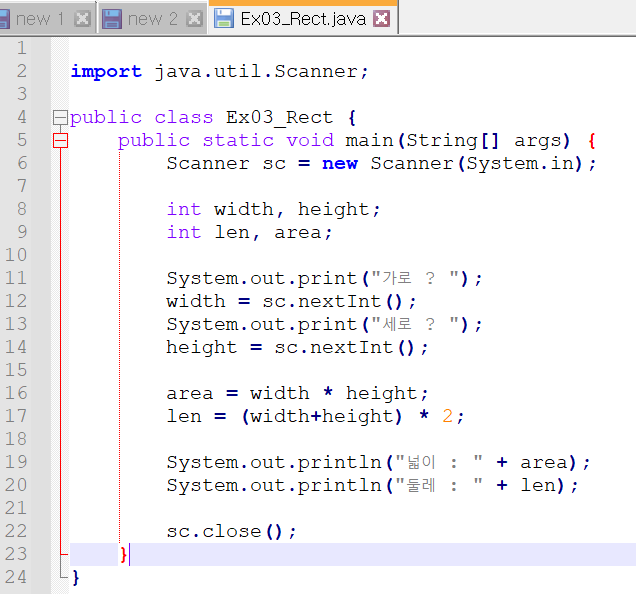Click the red closing brace on line 23

(123, 554)
